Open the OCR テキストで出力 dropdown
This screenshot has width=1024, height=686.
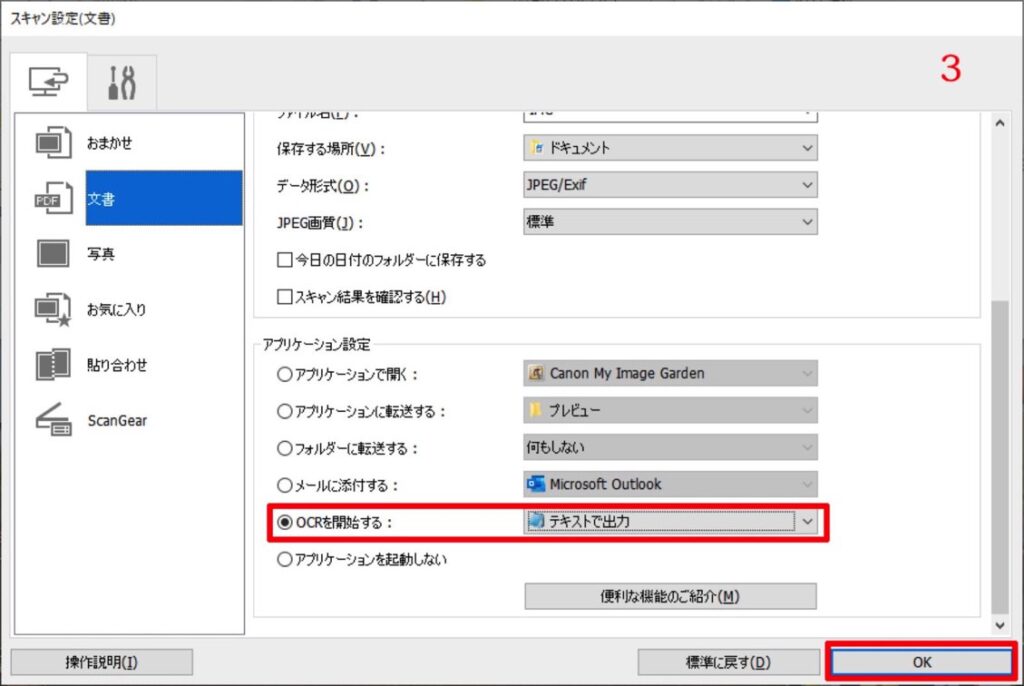click(808, 521)
